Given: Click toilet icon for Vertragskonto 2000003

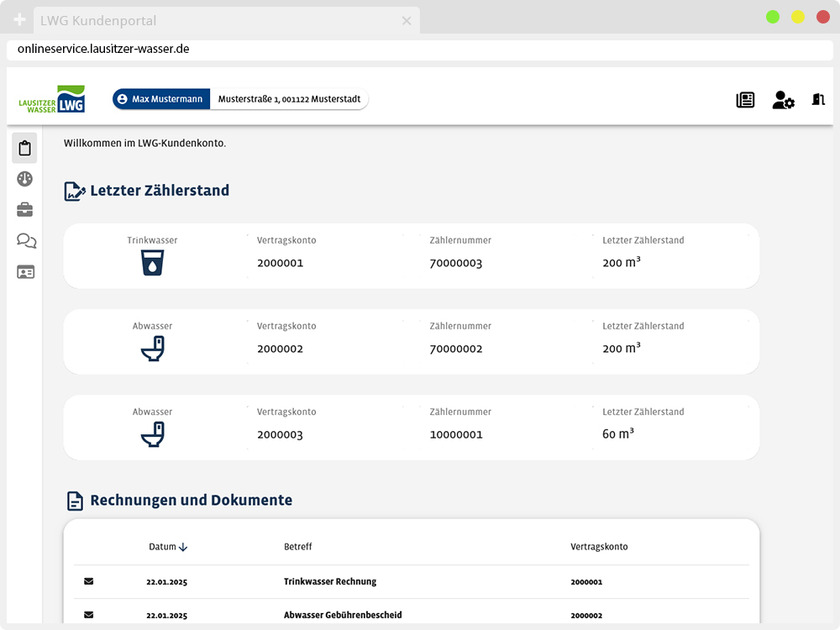Looking at the screenshot, I should click(152, 435).
